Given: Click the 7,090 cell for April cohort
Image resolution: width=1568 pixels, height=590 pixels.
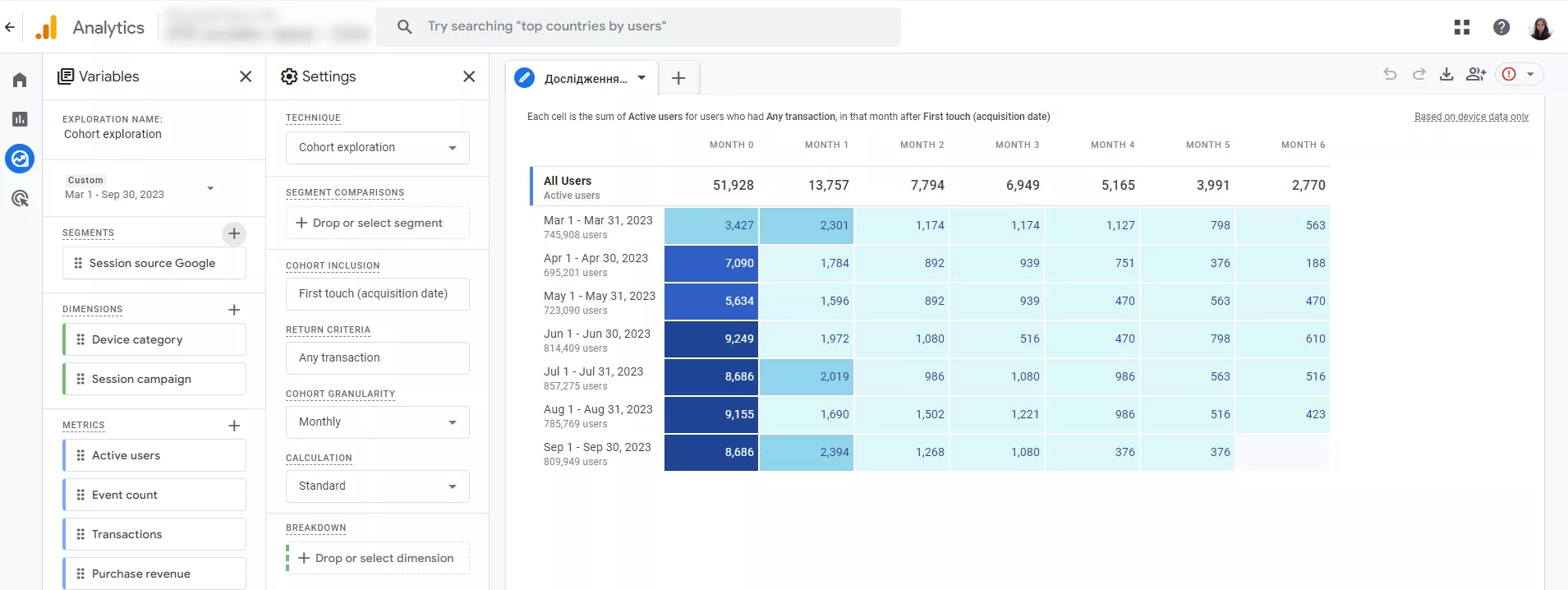Looking at the screenshot, I should coord(711,263).
